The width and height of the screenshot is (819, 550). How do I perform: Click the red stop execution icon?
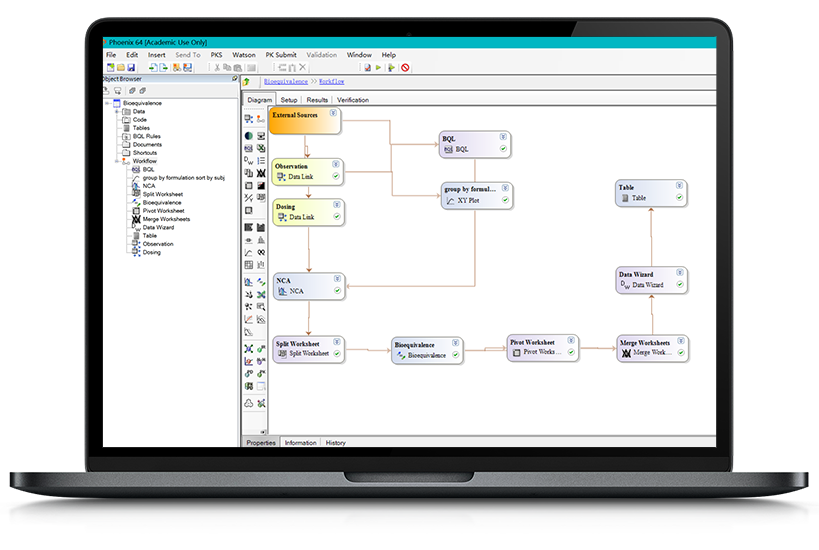tap(405, 67)
